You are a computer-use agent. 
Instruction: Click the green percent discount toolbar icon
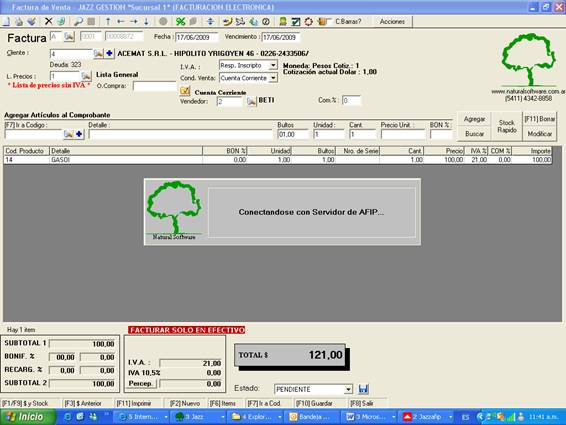click(x=180, y=22)
